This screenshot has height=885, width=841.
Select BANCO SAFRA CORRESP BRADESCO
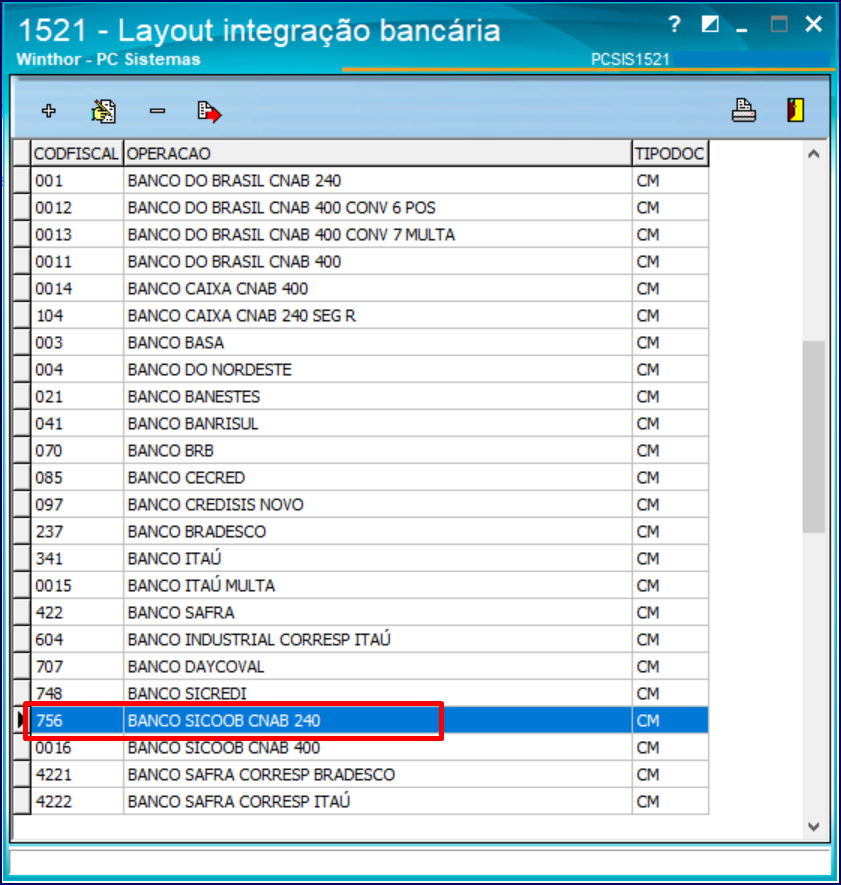[x=370, y=775]
